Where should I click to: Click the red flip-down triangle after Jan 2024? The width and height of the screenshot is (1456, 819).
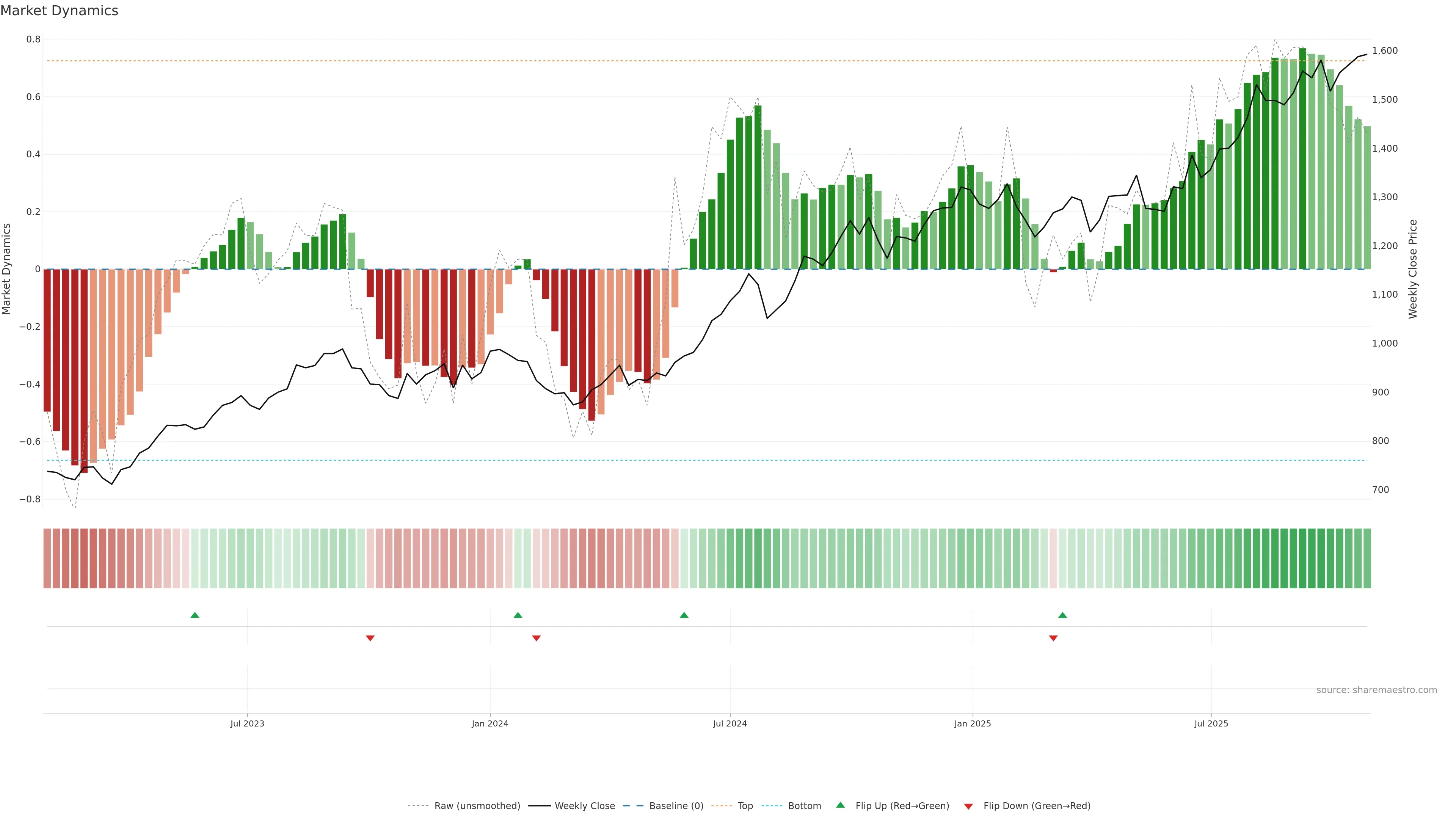click(537, 638)
